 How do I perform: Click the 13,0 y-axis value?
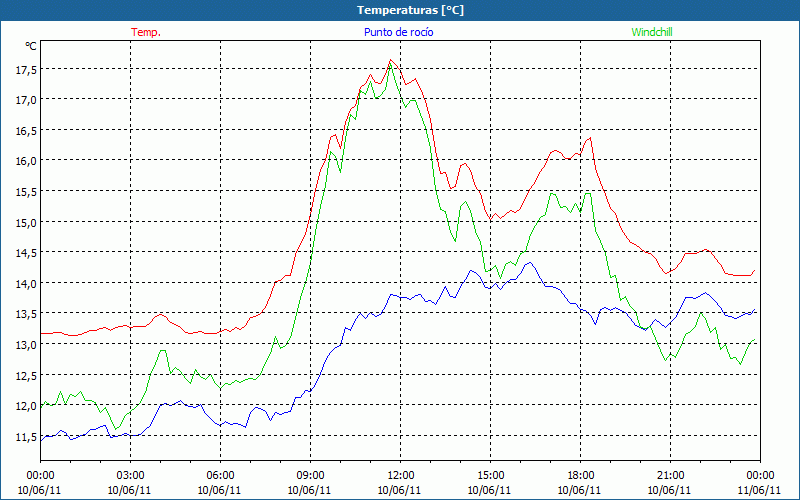(x=26, y=344)
